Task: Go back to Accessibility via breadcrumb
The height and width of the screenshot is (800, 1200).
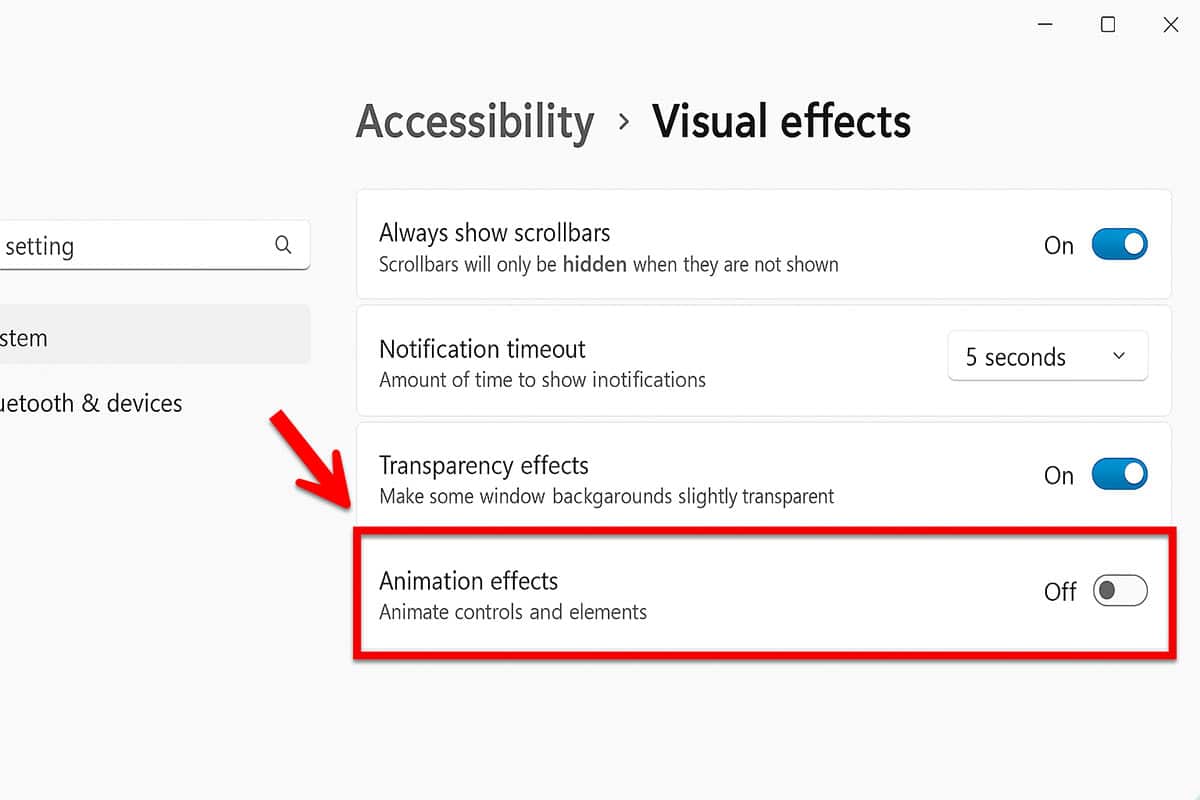Action: tap(475, 122)
